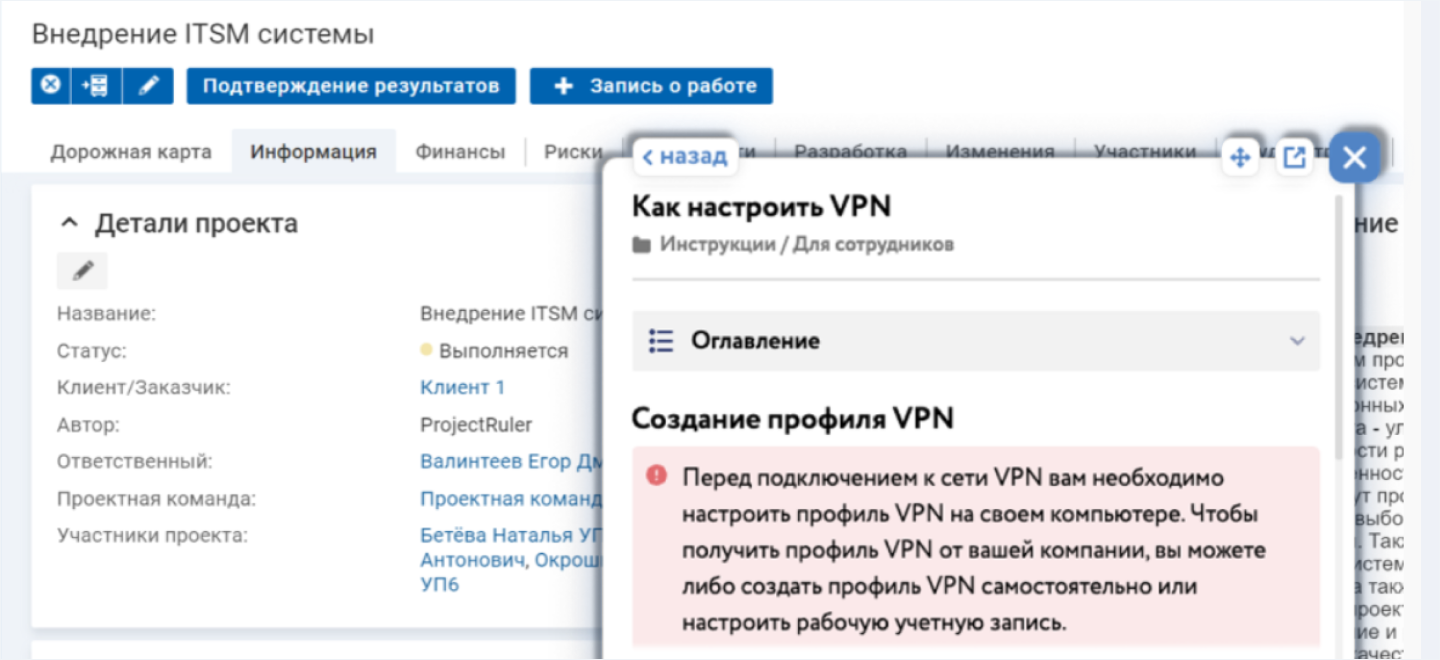The image size is (1440, 660).
Task: Click the cancel (circled X) toolbar icon
Action: (x=50, y=86)
